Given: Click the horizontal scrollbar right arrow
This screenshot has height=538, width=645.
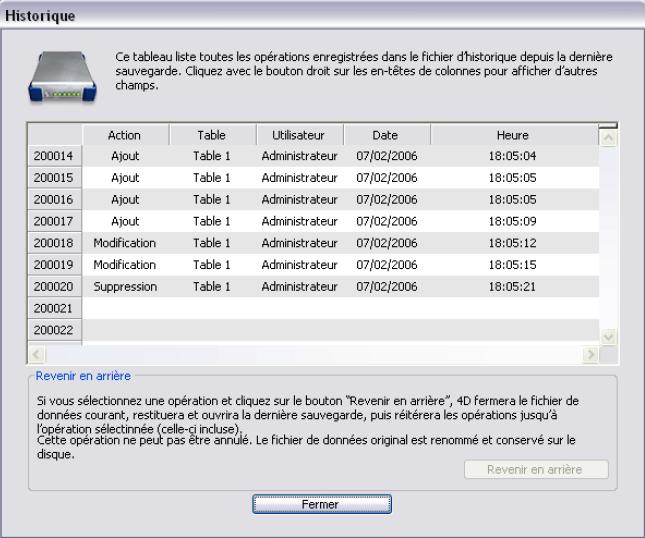Looking at the screenshot, I should point(590,355).
